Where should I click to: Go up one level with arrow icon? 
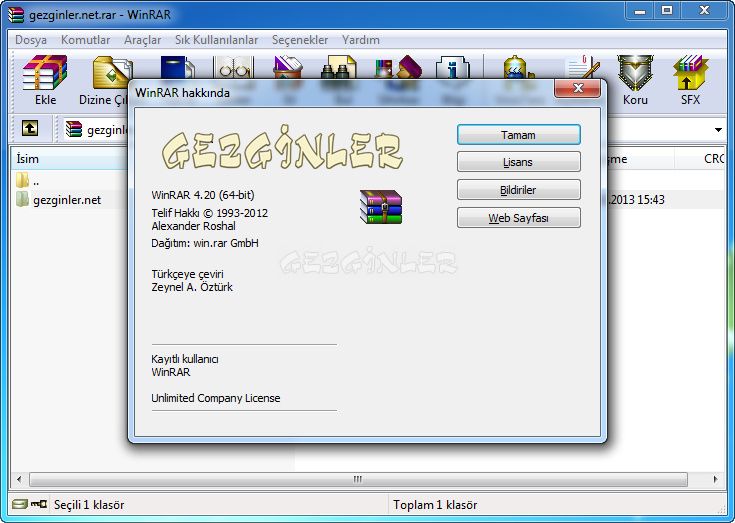pos(30,128)
